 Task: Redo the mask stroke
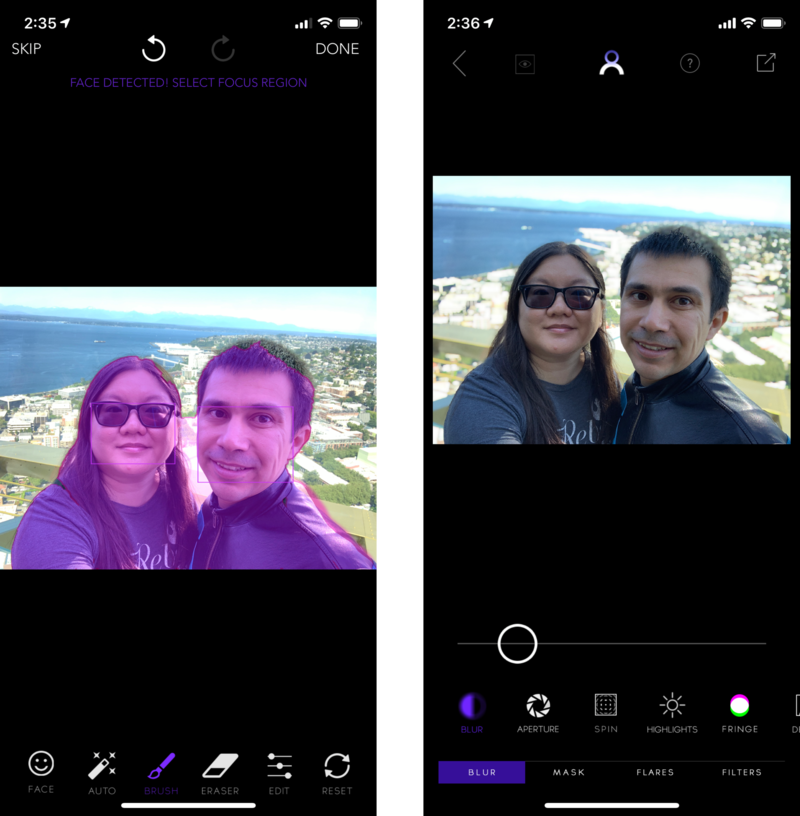pos(223,48)
